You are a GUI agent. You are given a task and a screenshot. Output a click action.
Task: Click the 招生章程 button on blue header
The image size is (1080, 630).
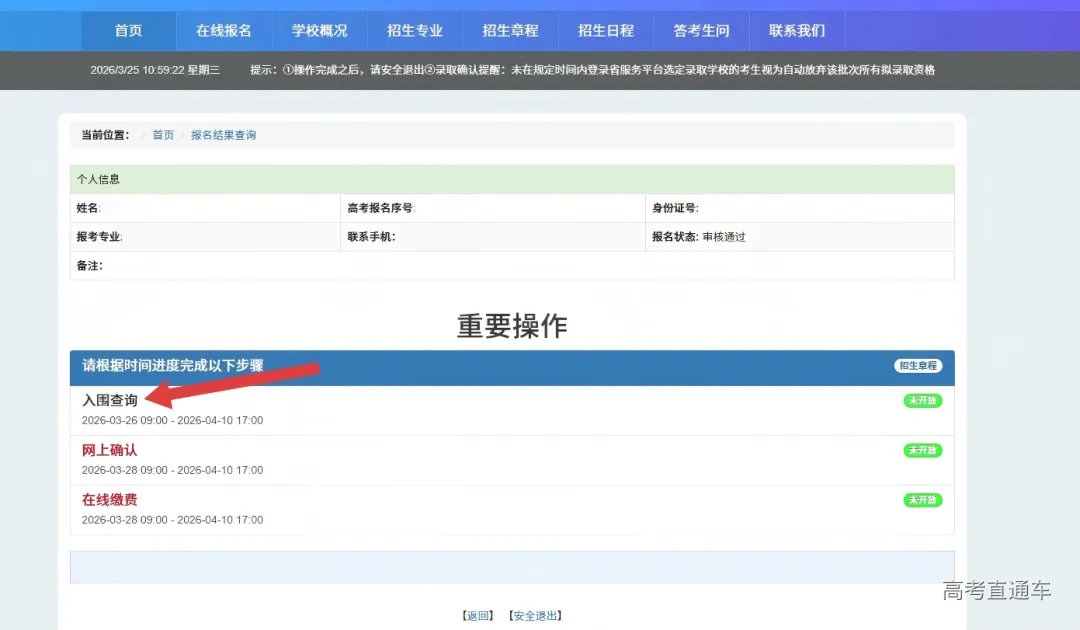pyautogui.click(x=917, y=366)
